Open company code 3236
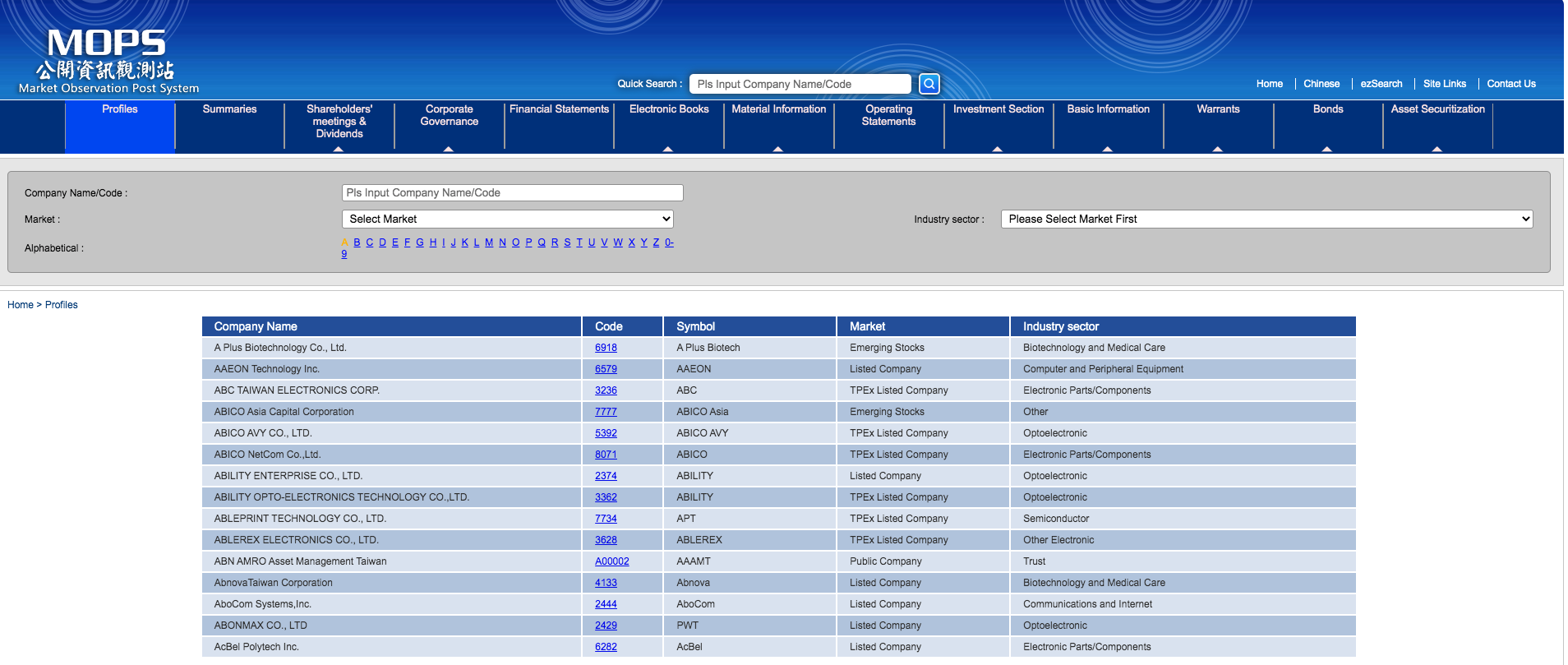This screenshot has width=1568, height=665. point(606,390)
